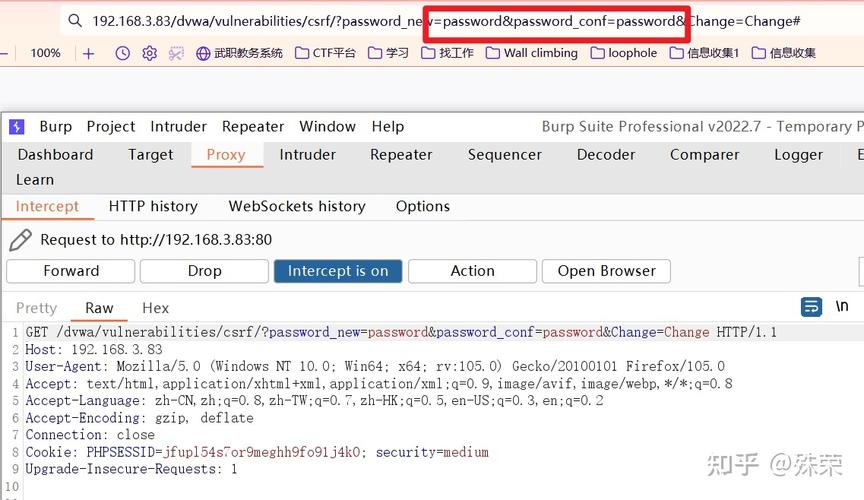Switch to the Decoder tab
This screenshot has height=500, width=864.
tap(606, 155)
